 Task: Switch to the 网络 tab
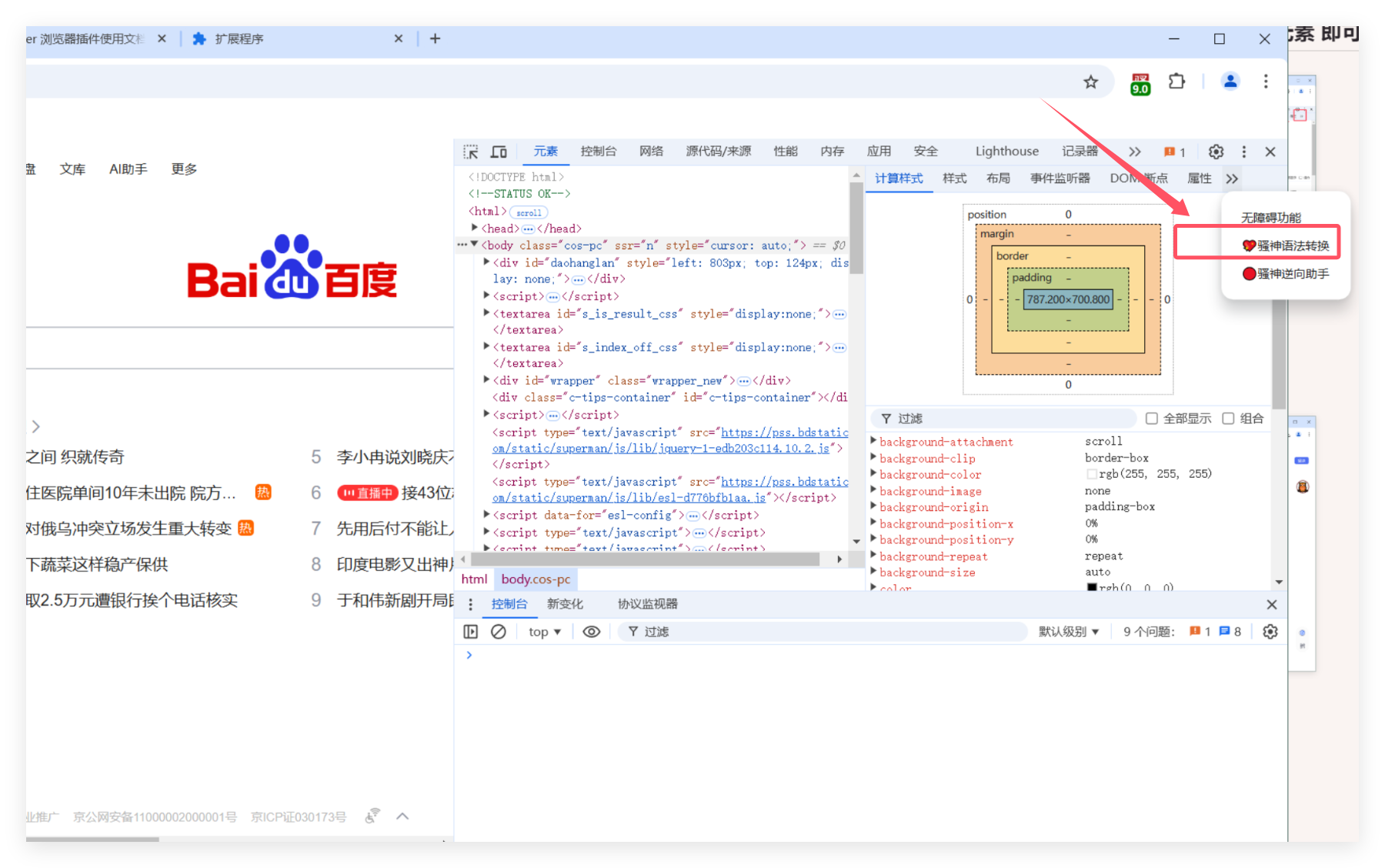[x=651, y=152]
